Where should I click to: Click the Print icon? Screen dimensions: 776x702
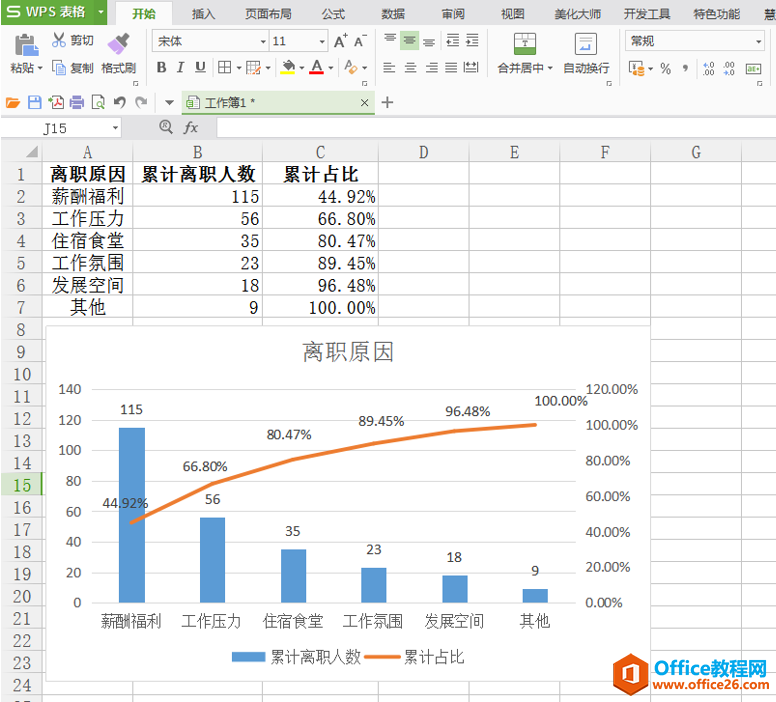point(77,102)
